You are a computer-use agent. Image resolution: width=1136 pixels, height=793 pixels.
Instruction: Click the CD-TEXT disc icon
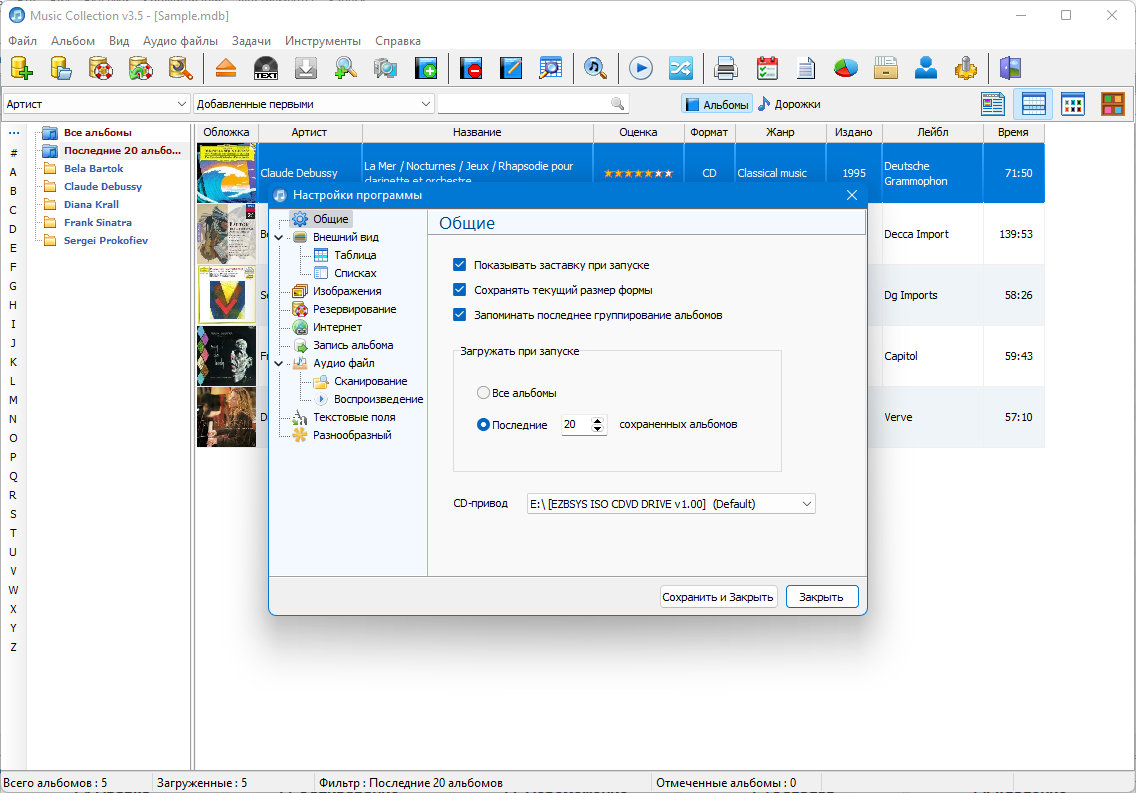(266, 68)
